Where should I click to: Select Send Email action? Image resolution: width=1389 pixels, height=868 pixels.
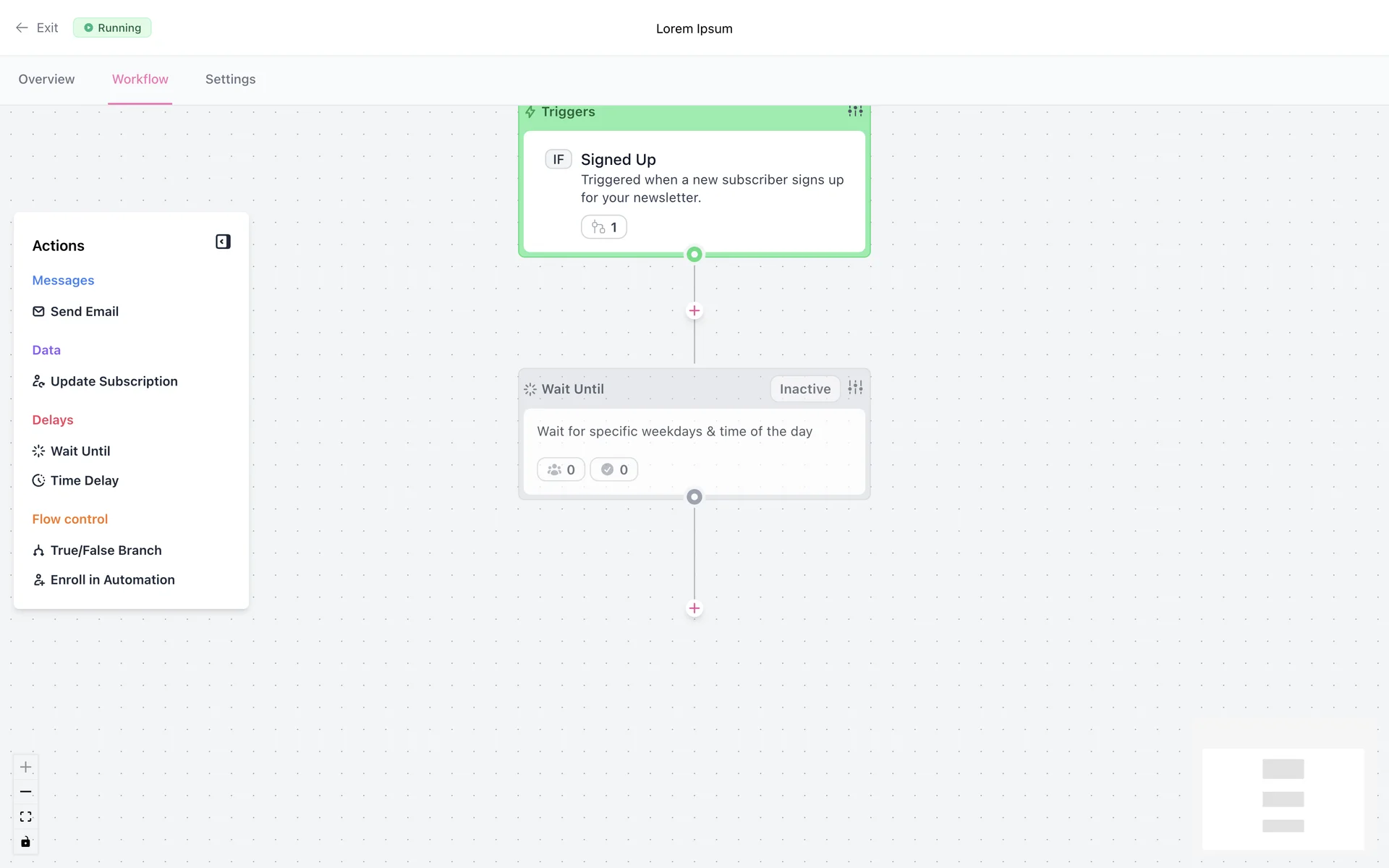coord(84,312)
